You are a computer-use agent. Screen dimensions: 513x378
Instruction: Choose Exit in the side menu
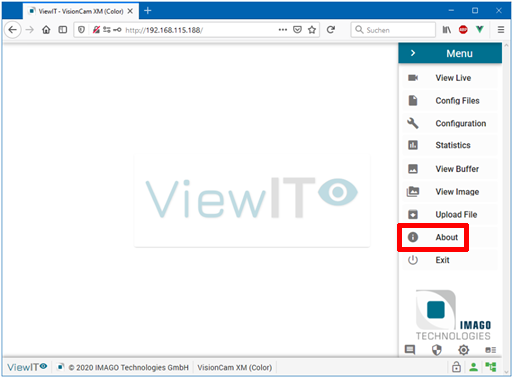(x=450, y=260)
